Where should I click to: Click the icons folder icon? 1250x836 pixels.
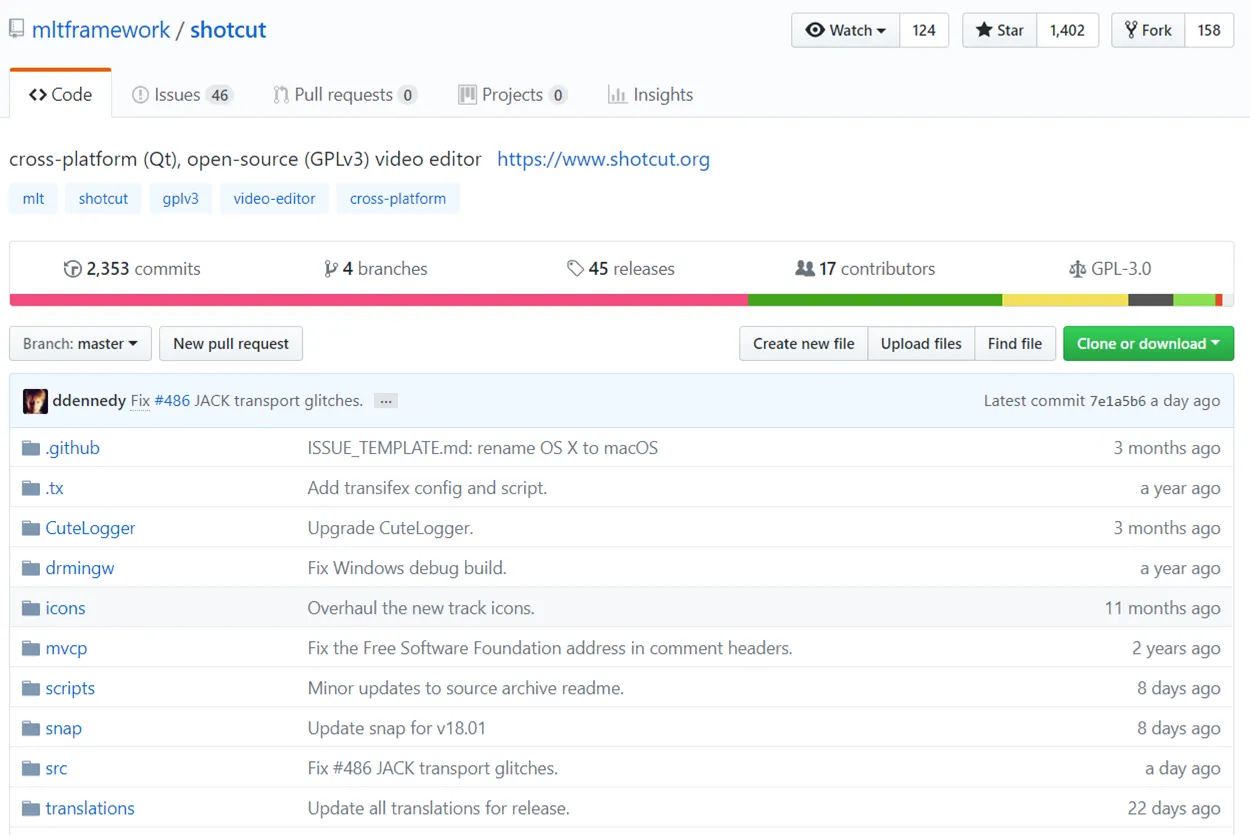click(30, 608)
